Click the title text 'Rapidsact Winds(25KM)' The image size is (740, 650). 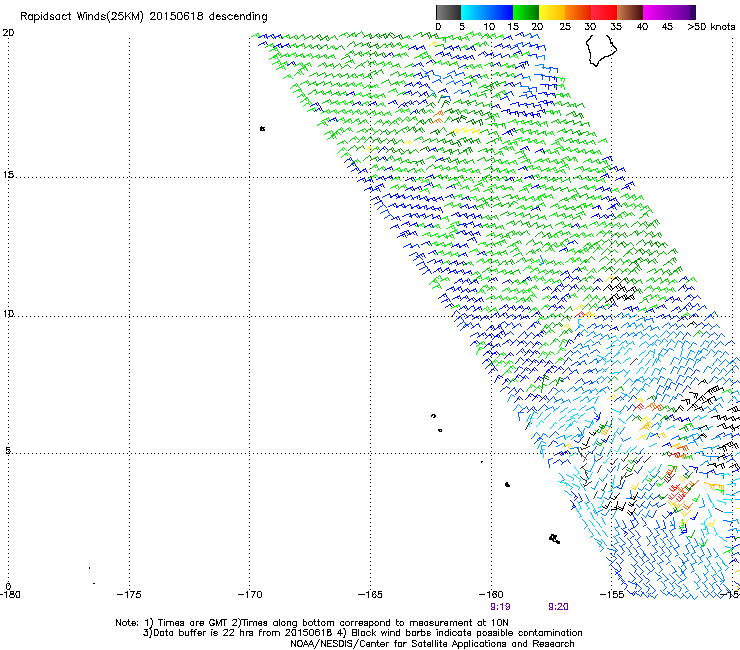pyautogui.click(x=82, y=17)
